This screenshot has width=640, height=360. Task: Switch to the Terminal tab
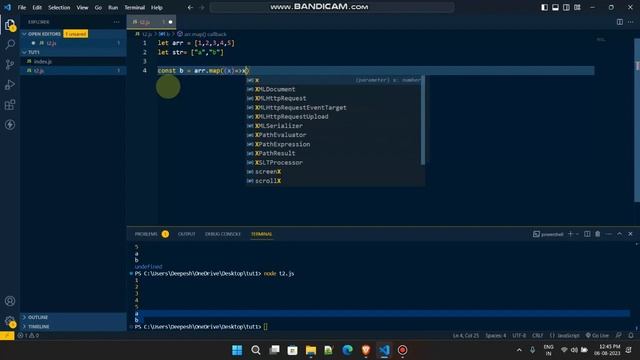[x=262, y=234]
